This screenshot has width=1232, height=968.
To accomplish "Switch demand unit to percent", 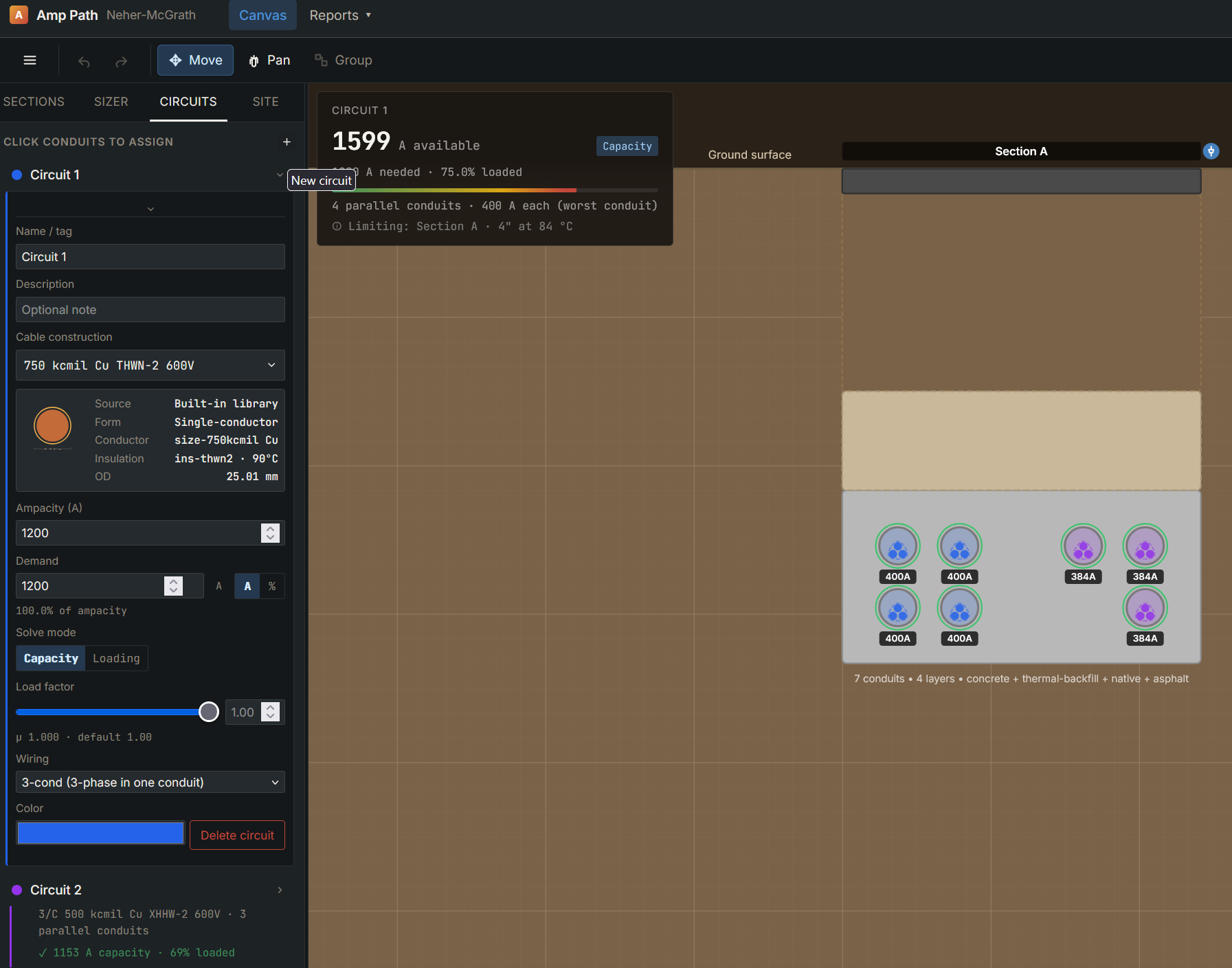I will point(272,586).
